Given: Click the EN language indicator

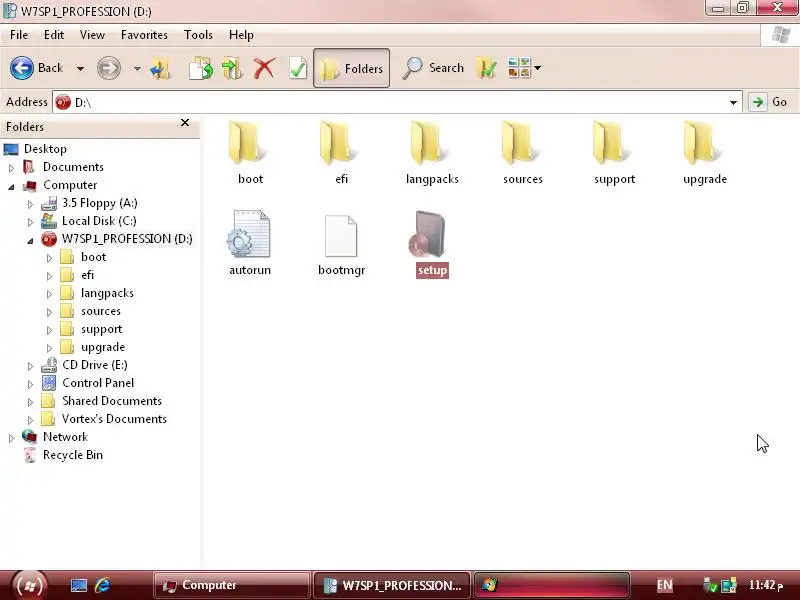Looking at the screenshot, I should click(x=664, y=585).
